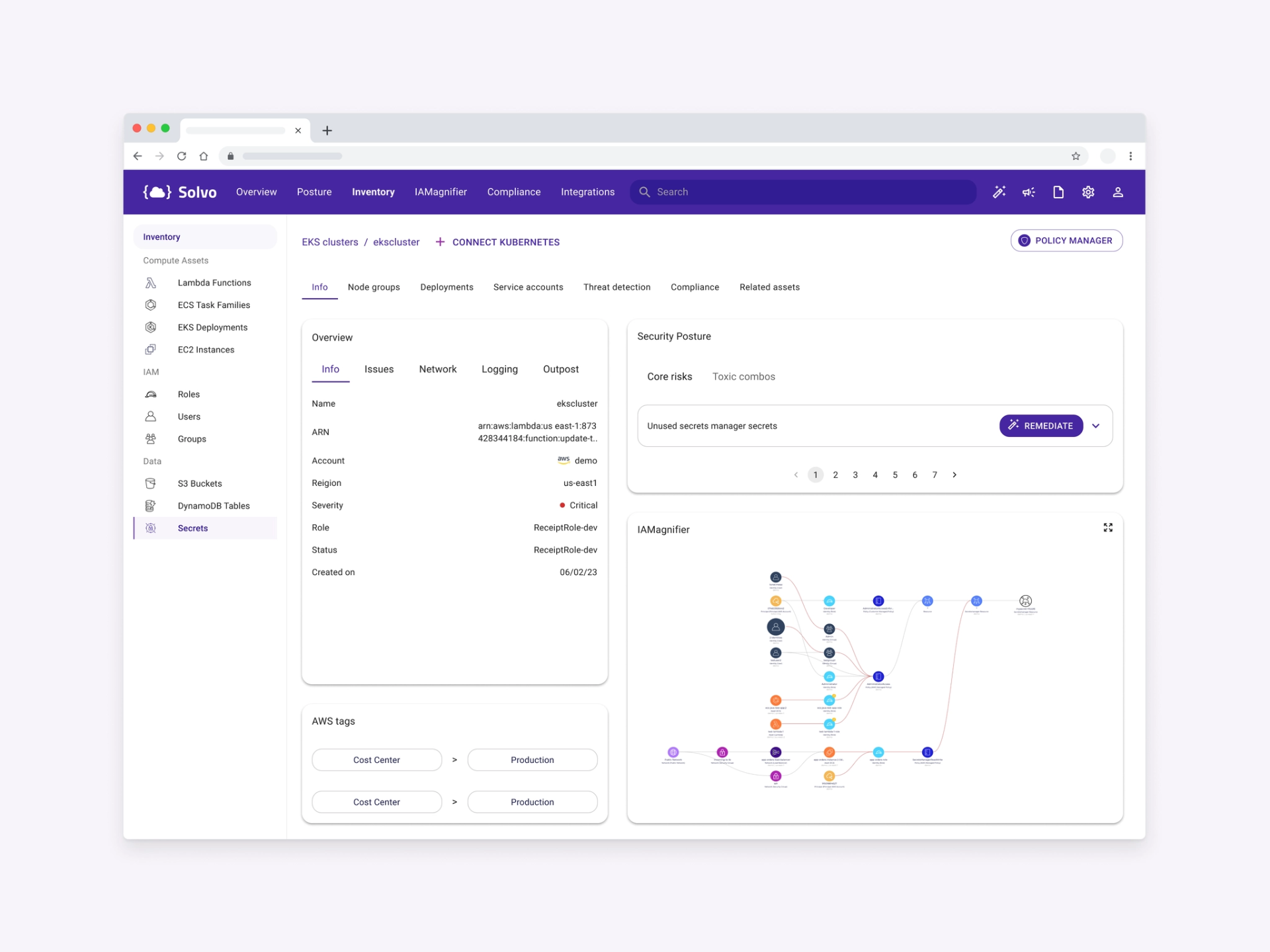
Task: Focus the Search input field
Action: [803, 192]
